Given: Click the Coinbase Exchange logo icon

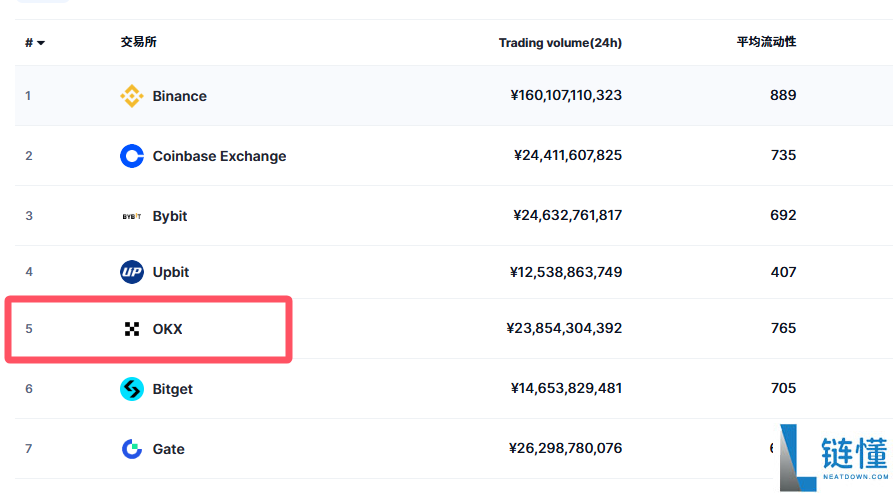Looking at the screenshot, I should (x=132, y=156).
